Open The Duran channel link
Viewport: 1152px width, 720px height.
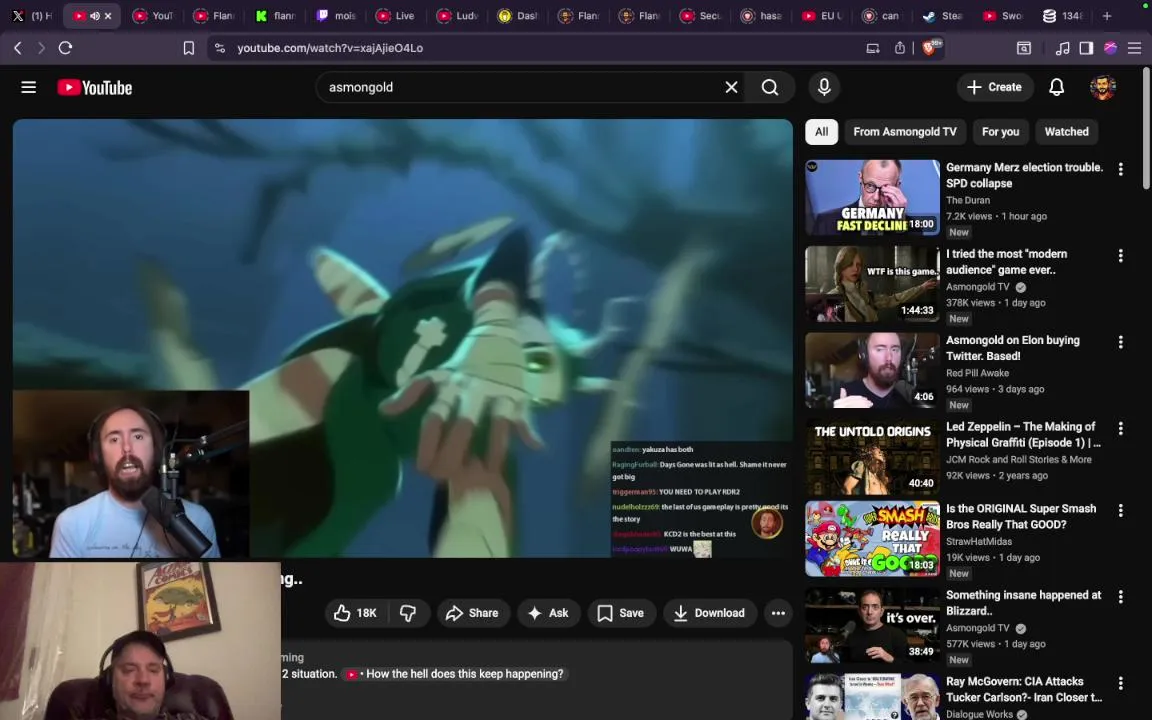click(968, 200)
